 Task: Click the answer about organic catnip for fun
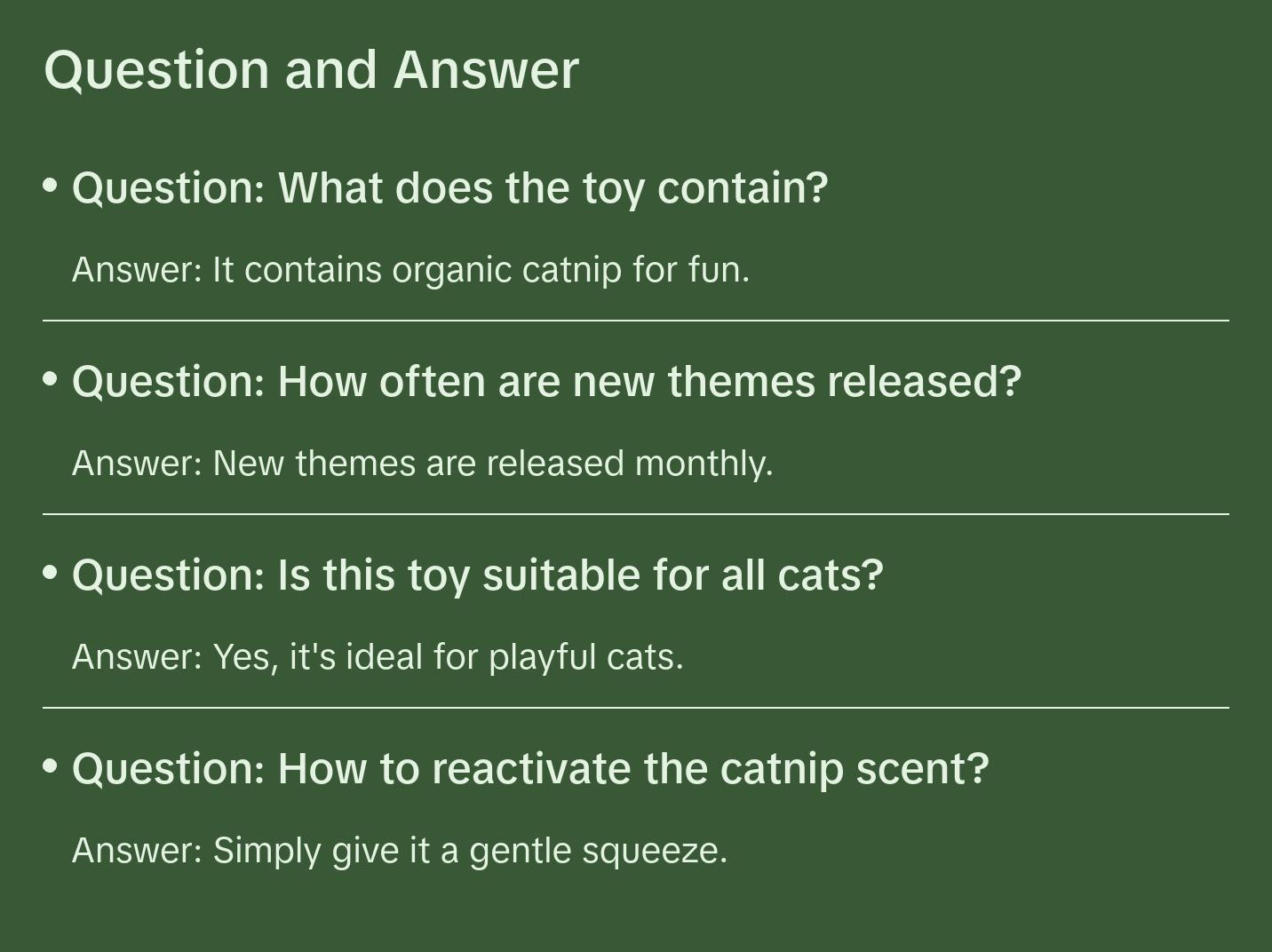410,270
